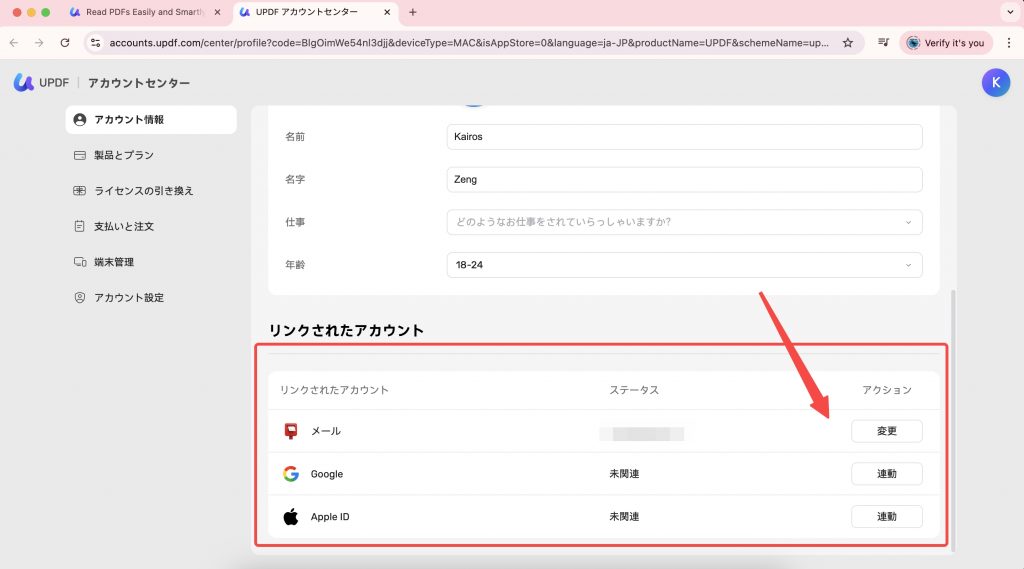Viewport: 1024px width, 569px height.
Task: Click the tab search chevron at top right
Action: point(1010,12)
